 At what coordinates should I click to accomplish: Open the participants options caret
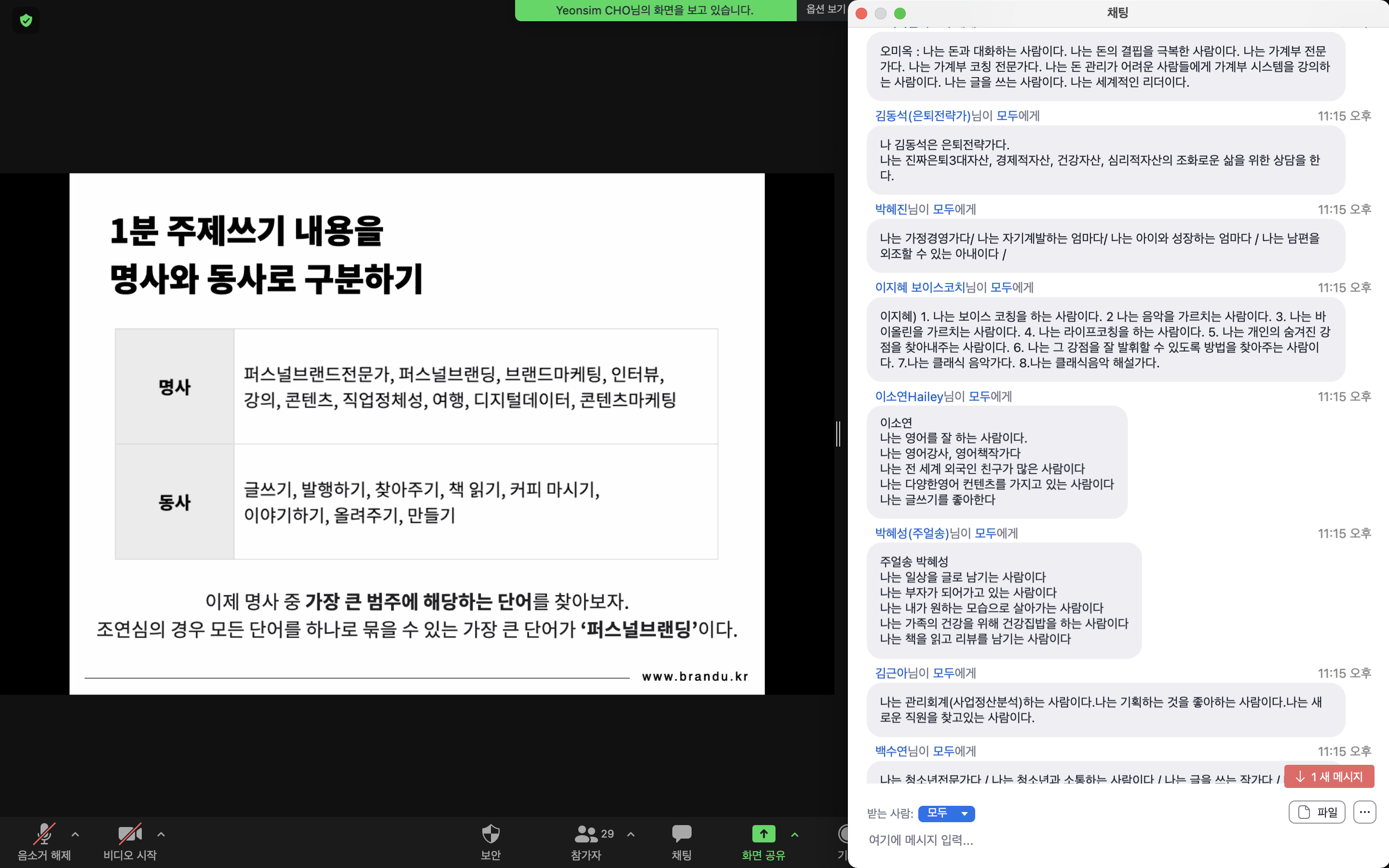[631, 834]
